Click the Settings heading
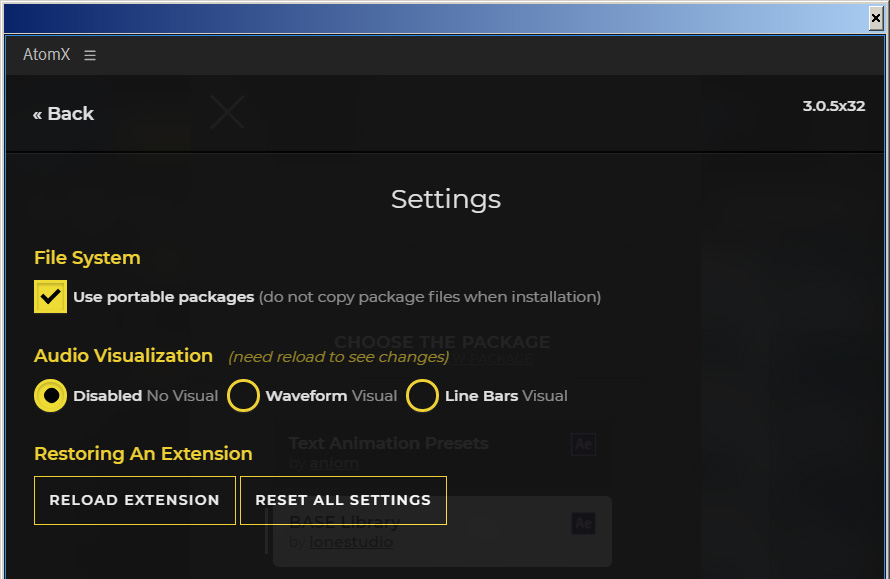 [446, 199]
